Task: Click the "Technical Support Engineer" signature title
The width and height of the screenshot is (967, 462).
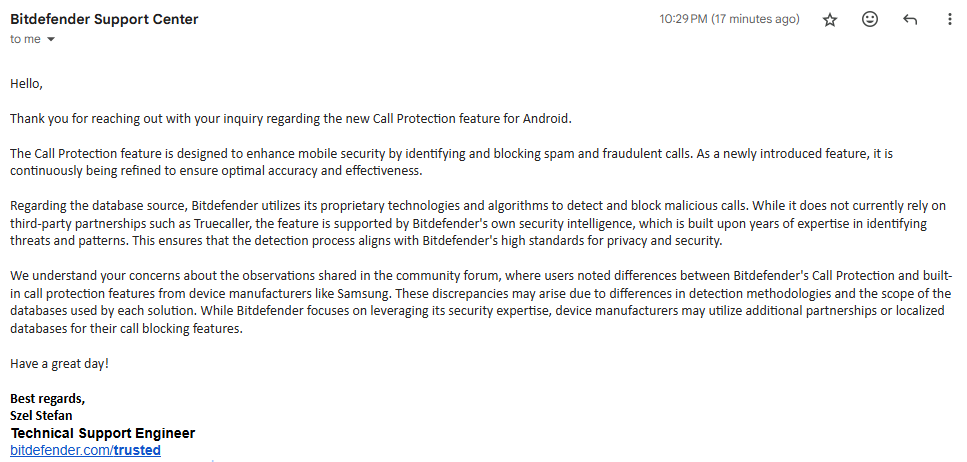Action: [103, 433]
